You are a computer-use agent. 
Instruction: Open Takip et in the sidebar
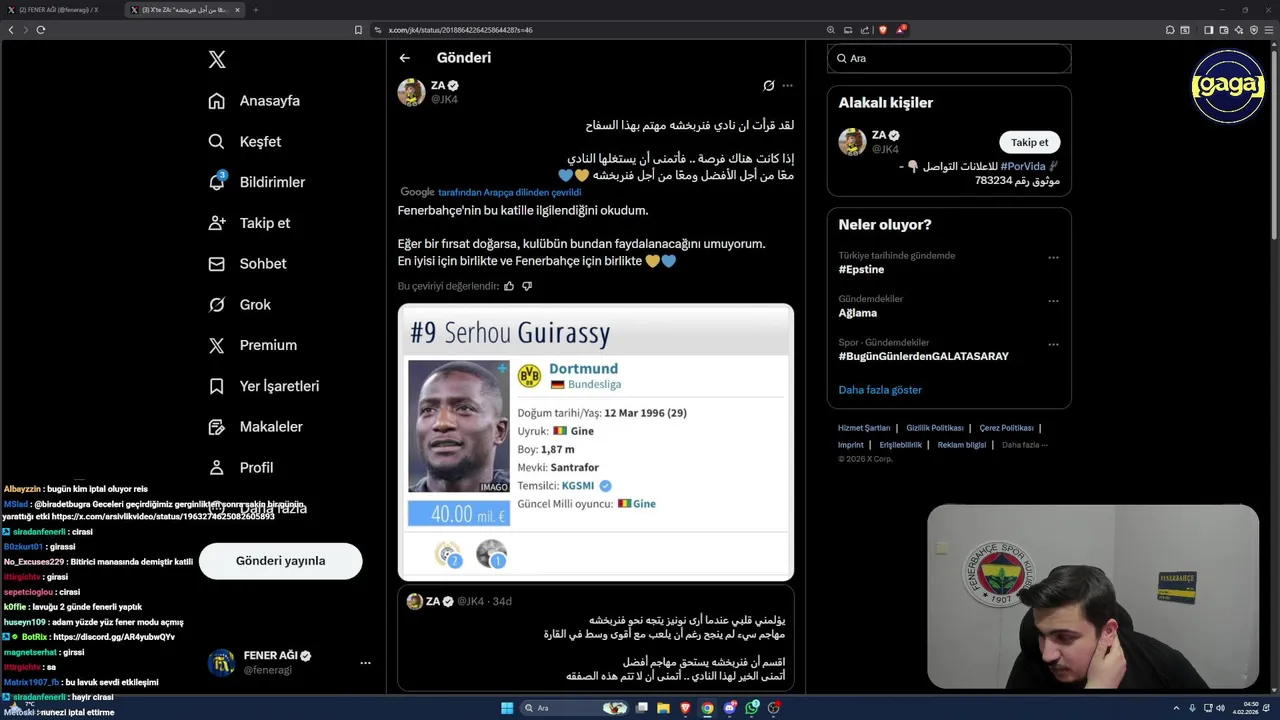[249, 223]
